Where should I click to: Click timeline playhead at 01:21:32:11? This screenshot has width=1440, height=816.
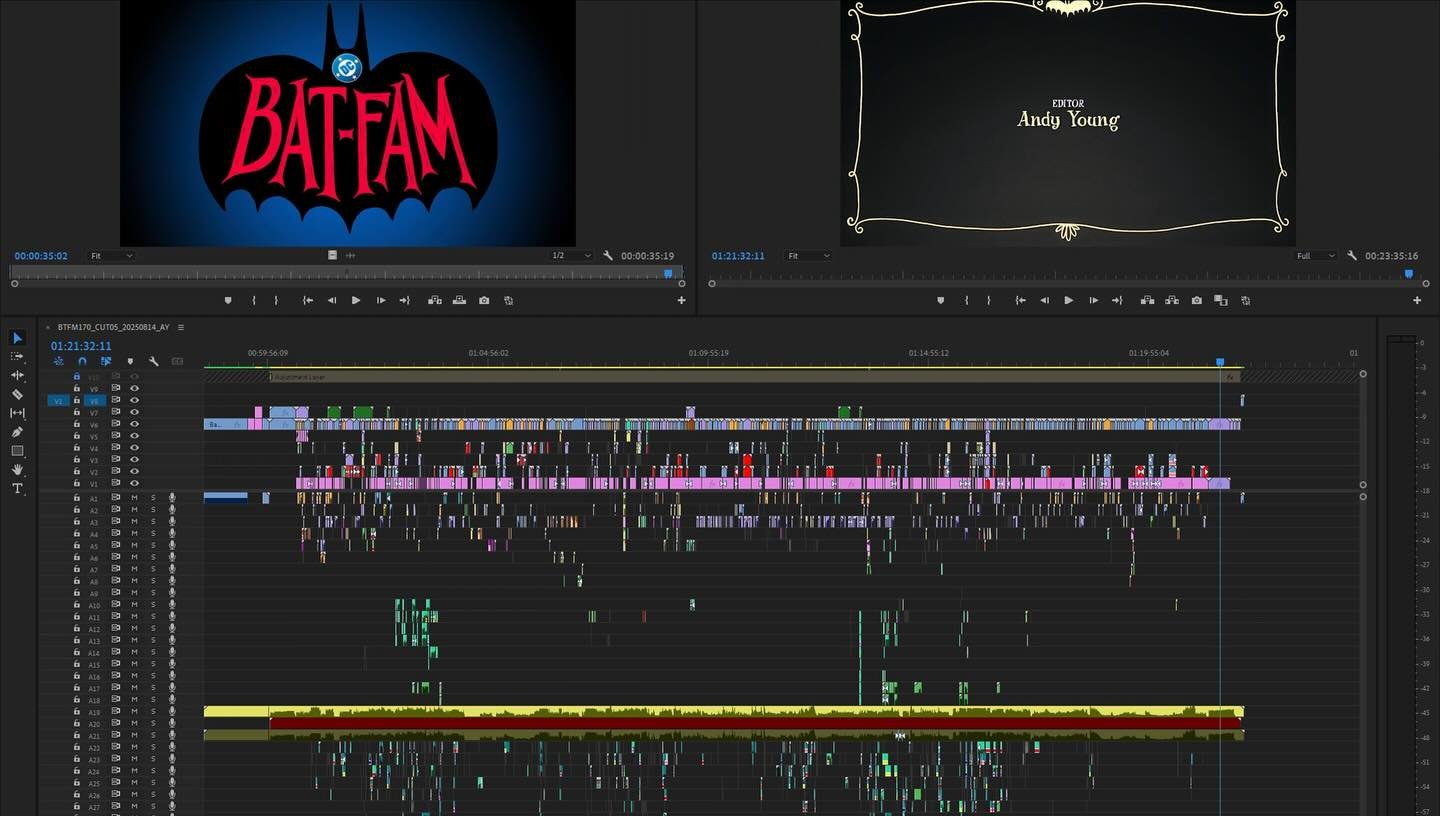1220,362
